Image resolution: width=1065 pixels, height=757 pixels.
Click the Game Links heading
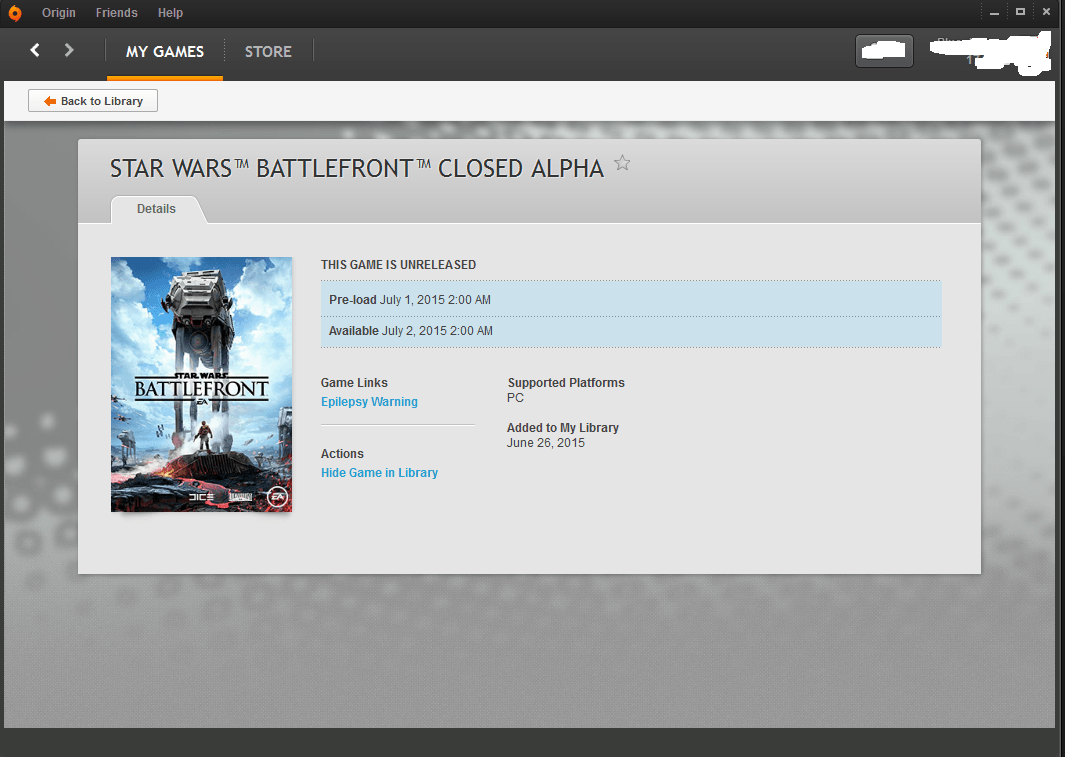pyautogui.click(x=355, y=383)
